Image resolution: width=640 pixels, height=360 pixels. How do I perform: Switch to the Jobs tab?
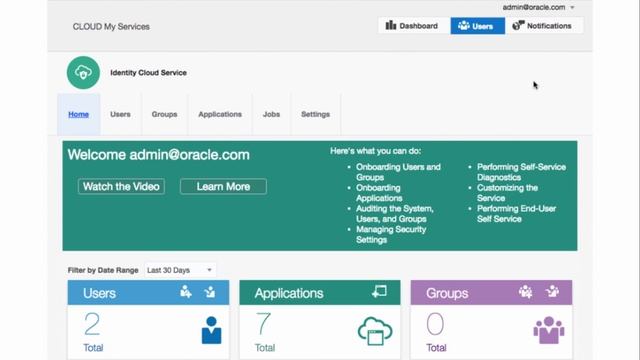[x=271, y=114]
